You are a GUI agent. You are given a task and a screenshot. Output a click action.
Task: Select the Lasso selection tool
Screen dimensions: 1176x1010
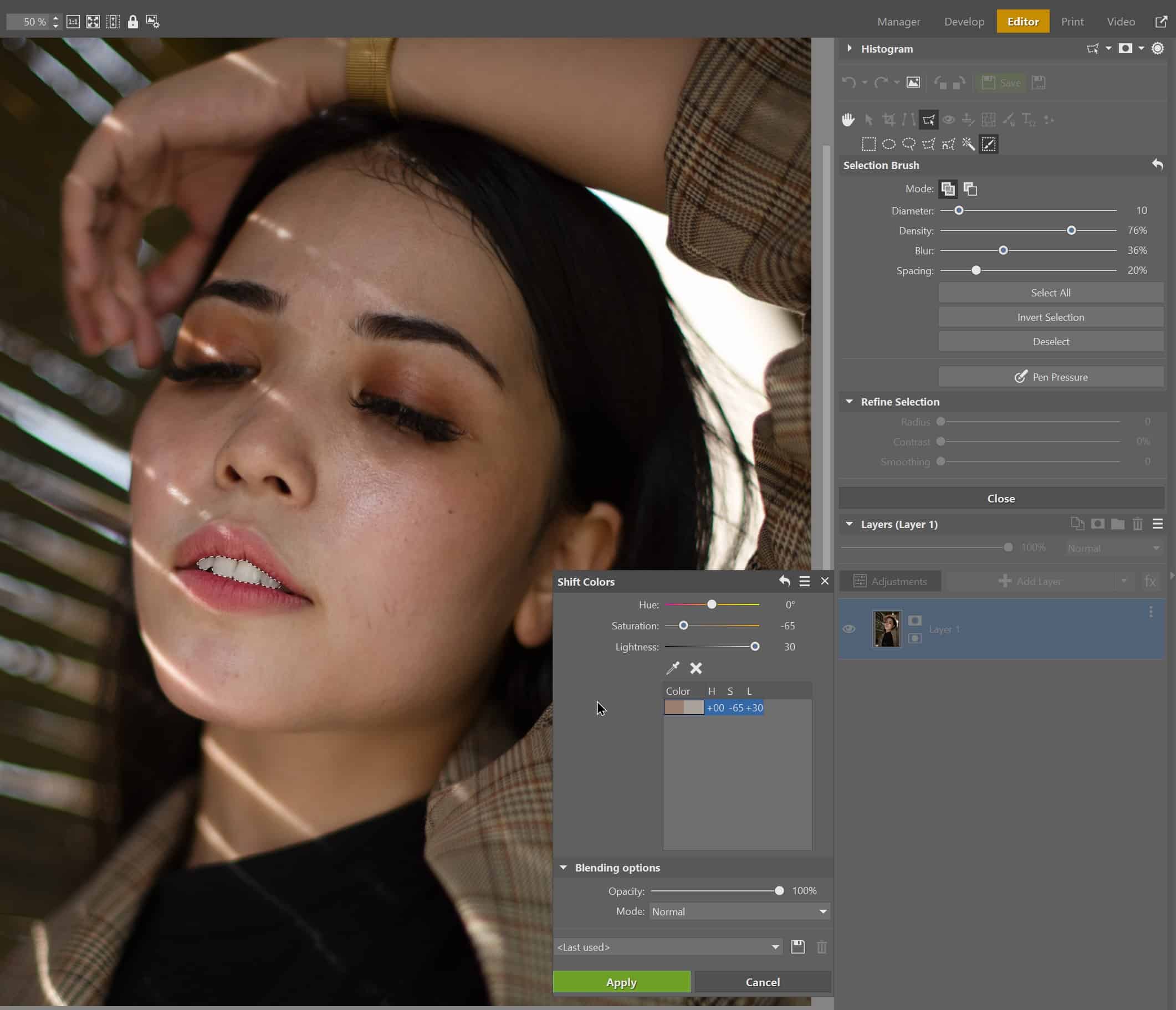909,144
